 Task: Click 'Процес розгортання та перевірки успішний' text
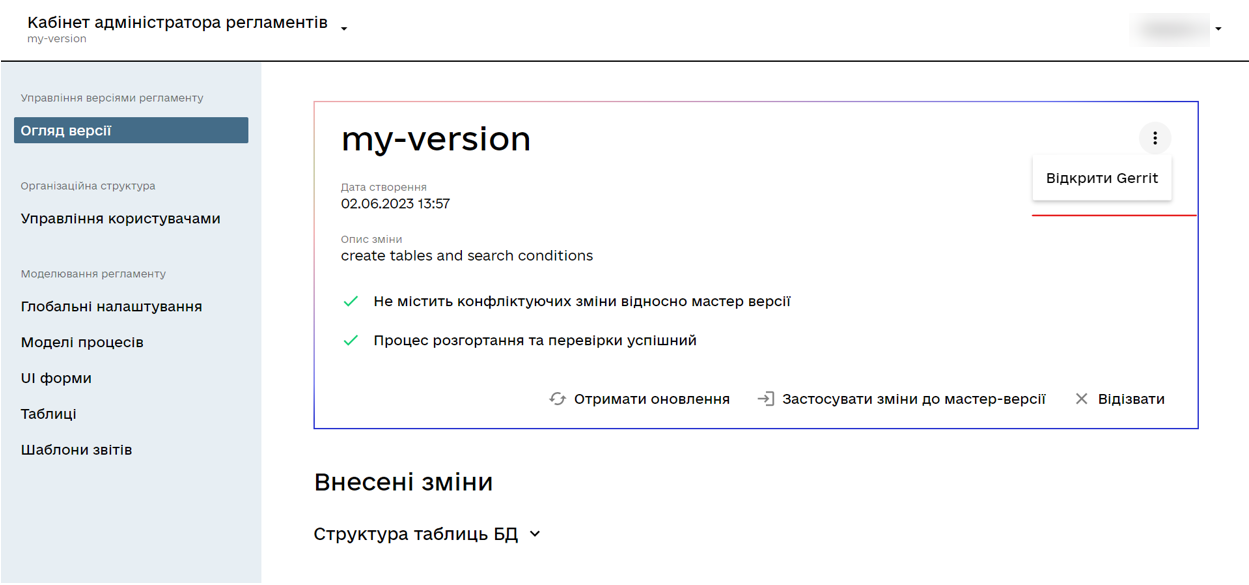point(535,340)
